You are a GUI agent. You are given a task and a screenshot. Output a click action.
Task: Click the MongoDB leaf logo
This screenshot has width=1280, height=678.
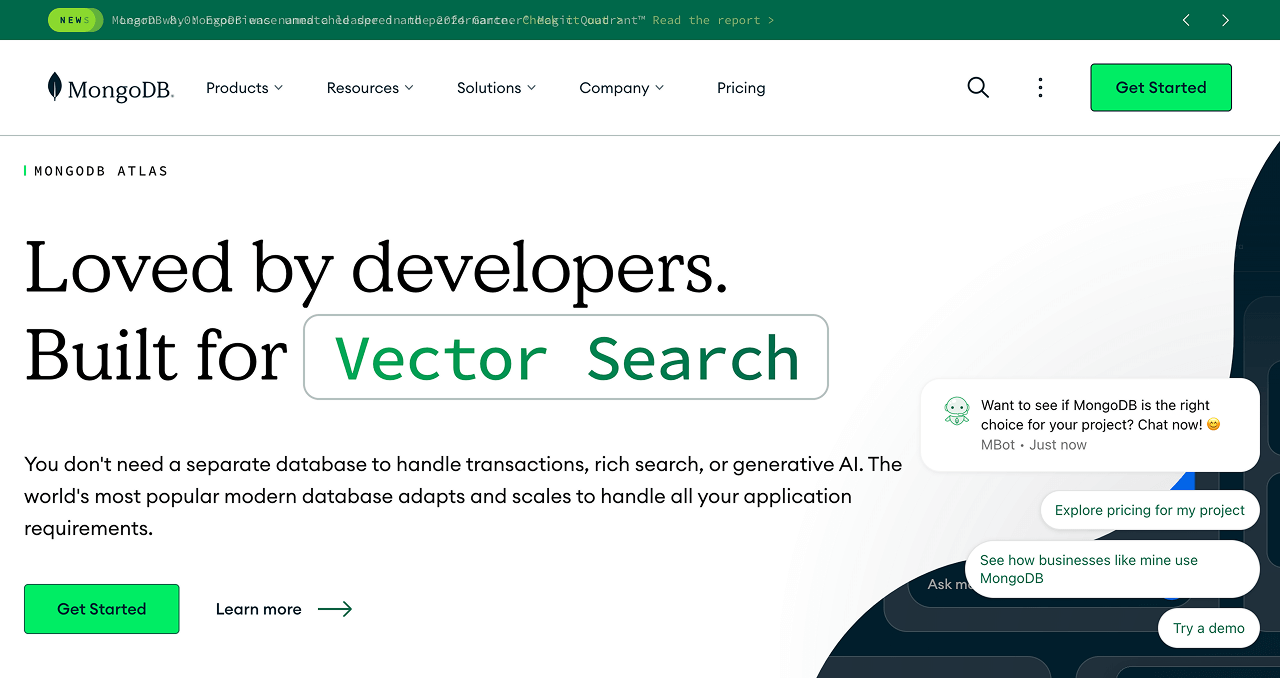tap(110, 88)
